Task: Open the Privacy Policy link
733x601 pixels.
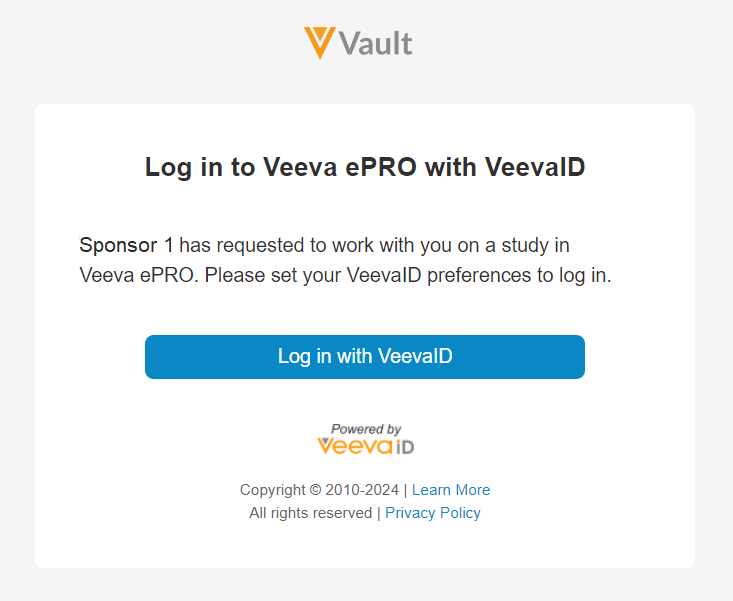Action: pos(433,513)
